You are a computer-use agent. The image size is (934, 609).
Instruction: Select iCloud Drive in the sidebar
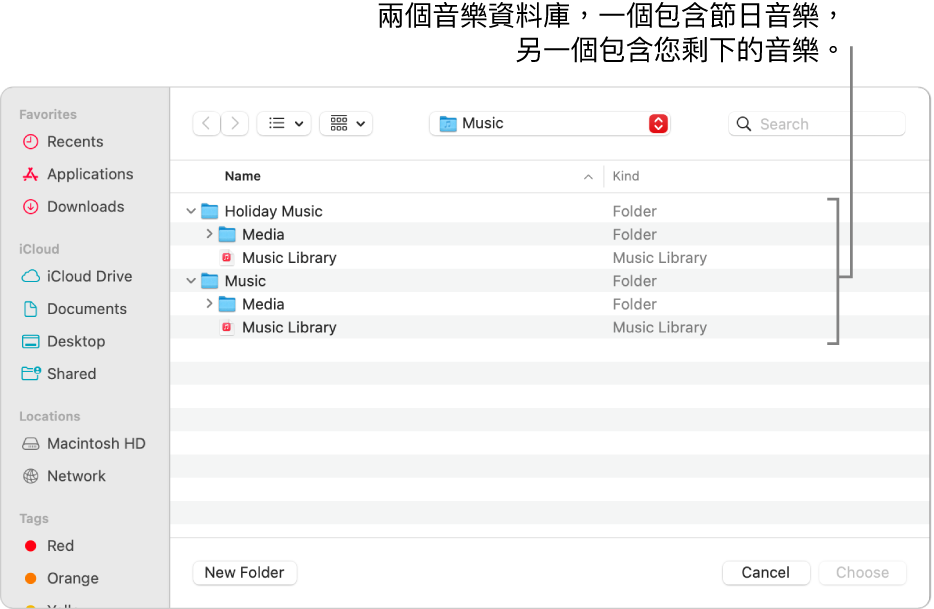coord(77,276)
